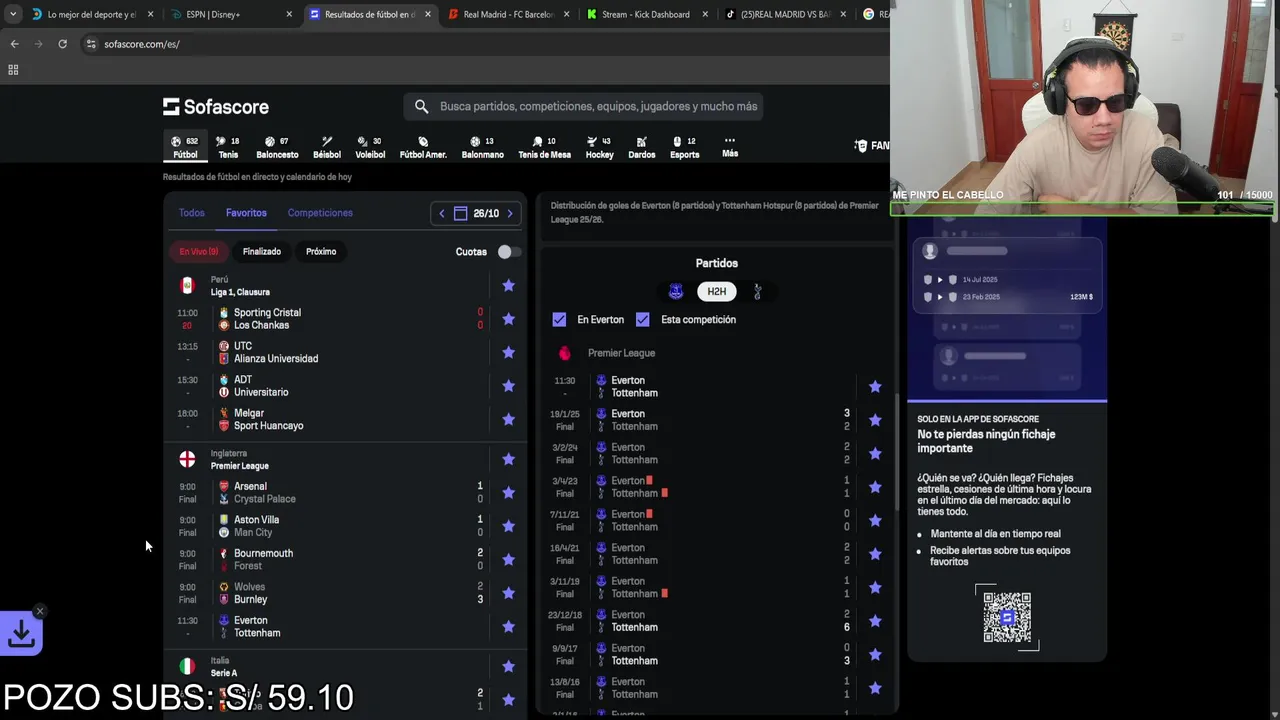Viewport: 1280px width, 720px height.
Task: Select the Everton crest tab in Partidos
Action: tap(676, 292)
